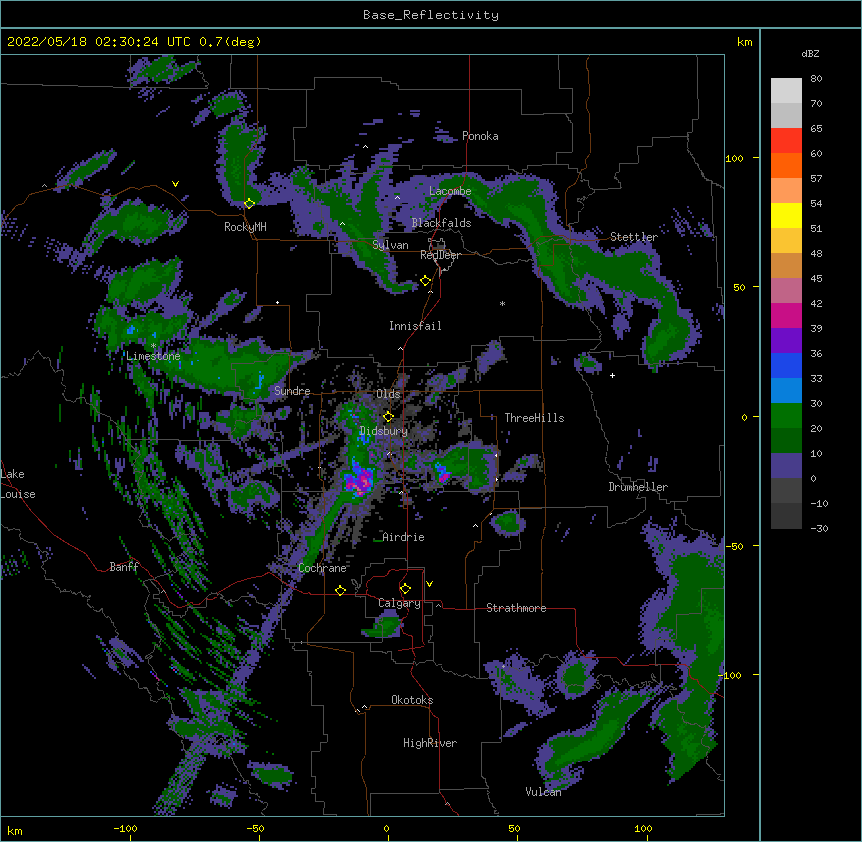Click the Base_Reflectivity title text
This screenshot has width=862, height=842.
tap(431, 15)
